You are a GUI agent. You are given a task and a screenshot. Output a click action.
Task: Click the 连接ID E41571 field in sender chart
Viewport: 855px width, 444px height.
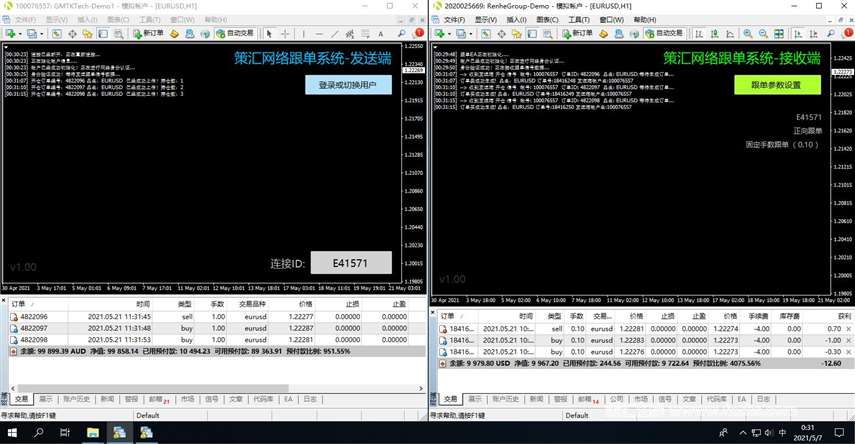click(x=351, y=263)
